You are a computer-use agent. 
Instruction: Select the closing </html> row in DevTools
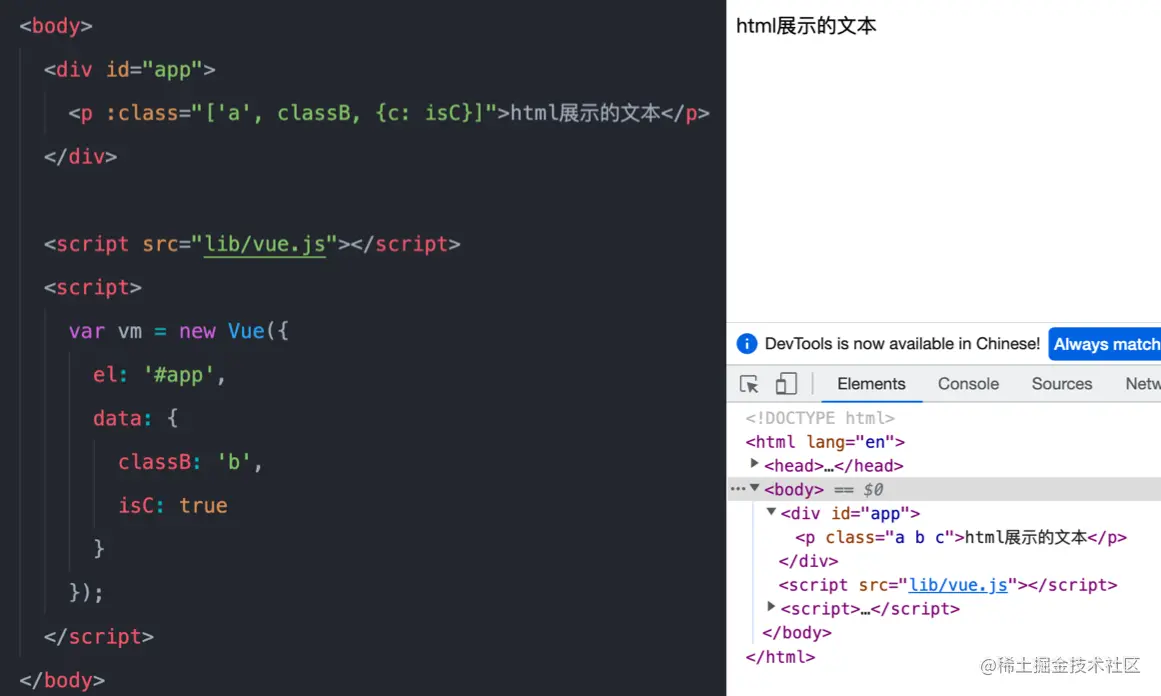tap(780, 657)
